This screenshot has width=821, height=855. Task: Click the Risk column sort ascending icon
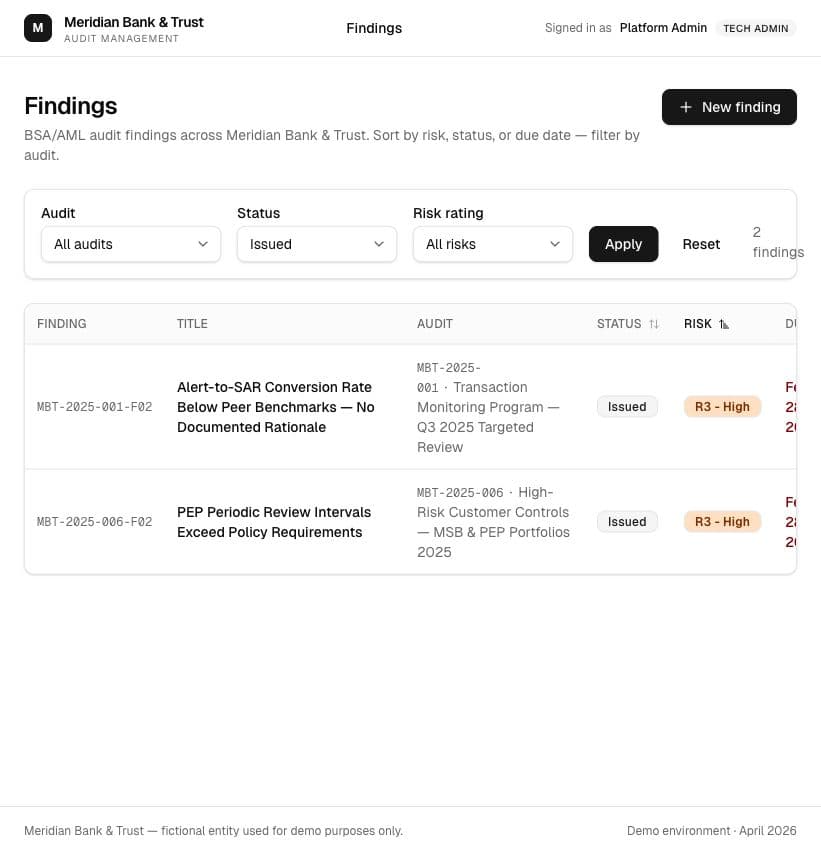coord(723,324)
